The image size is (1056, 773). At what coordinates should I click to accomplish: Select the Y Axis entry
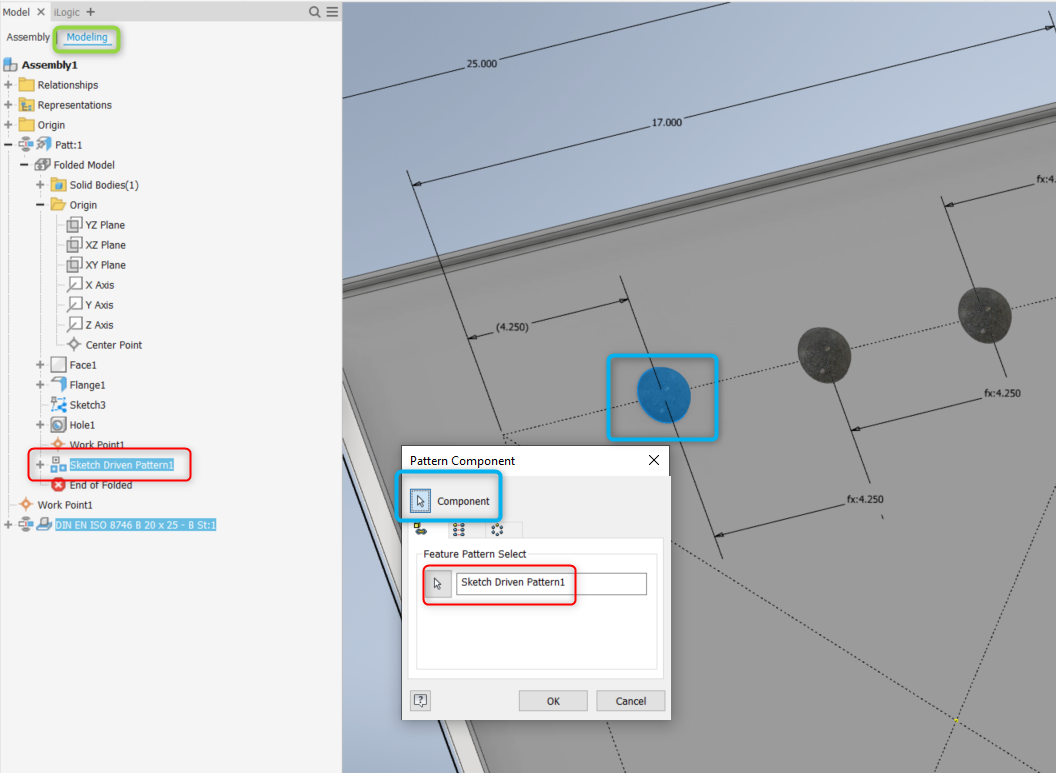tap(99, 305)
